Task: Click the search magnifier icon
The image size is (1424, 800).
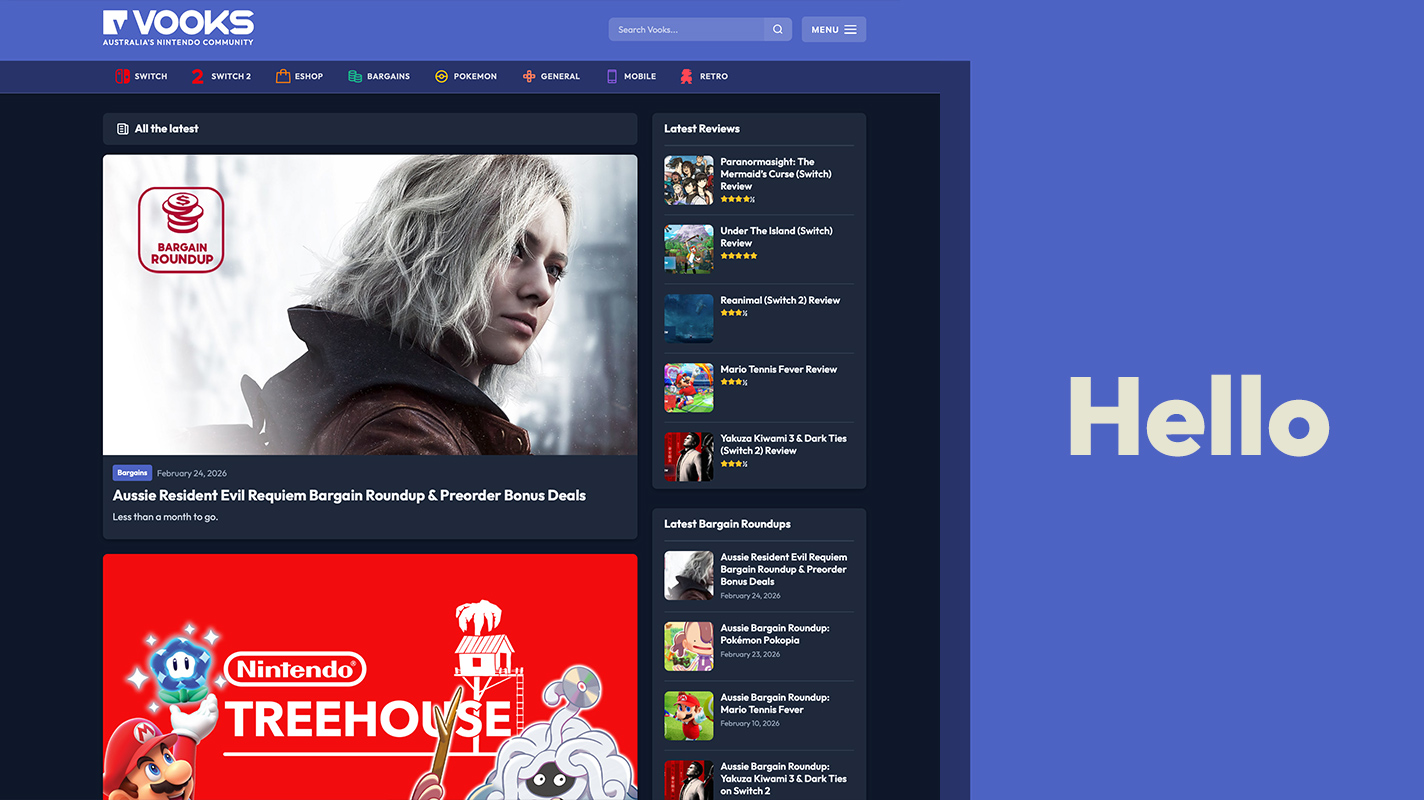Action: pyautogui.click(x=777, y=30)
